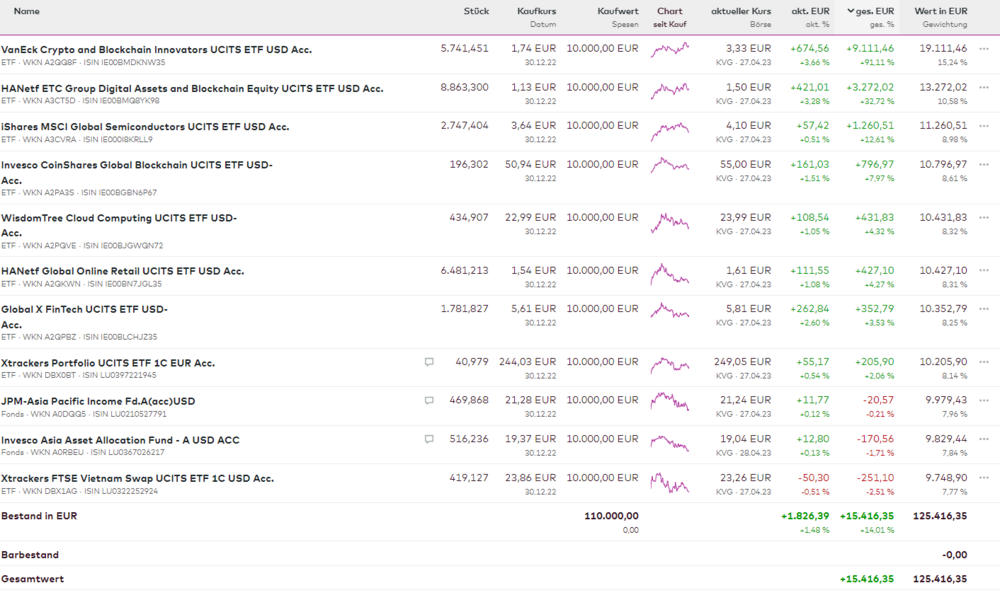
Task: Expand the options menu for HANetf ETC Group Digital Assets
Action: coord(984,88)
